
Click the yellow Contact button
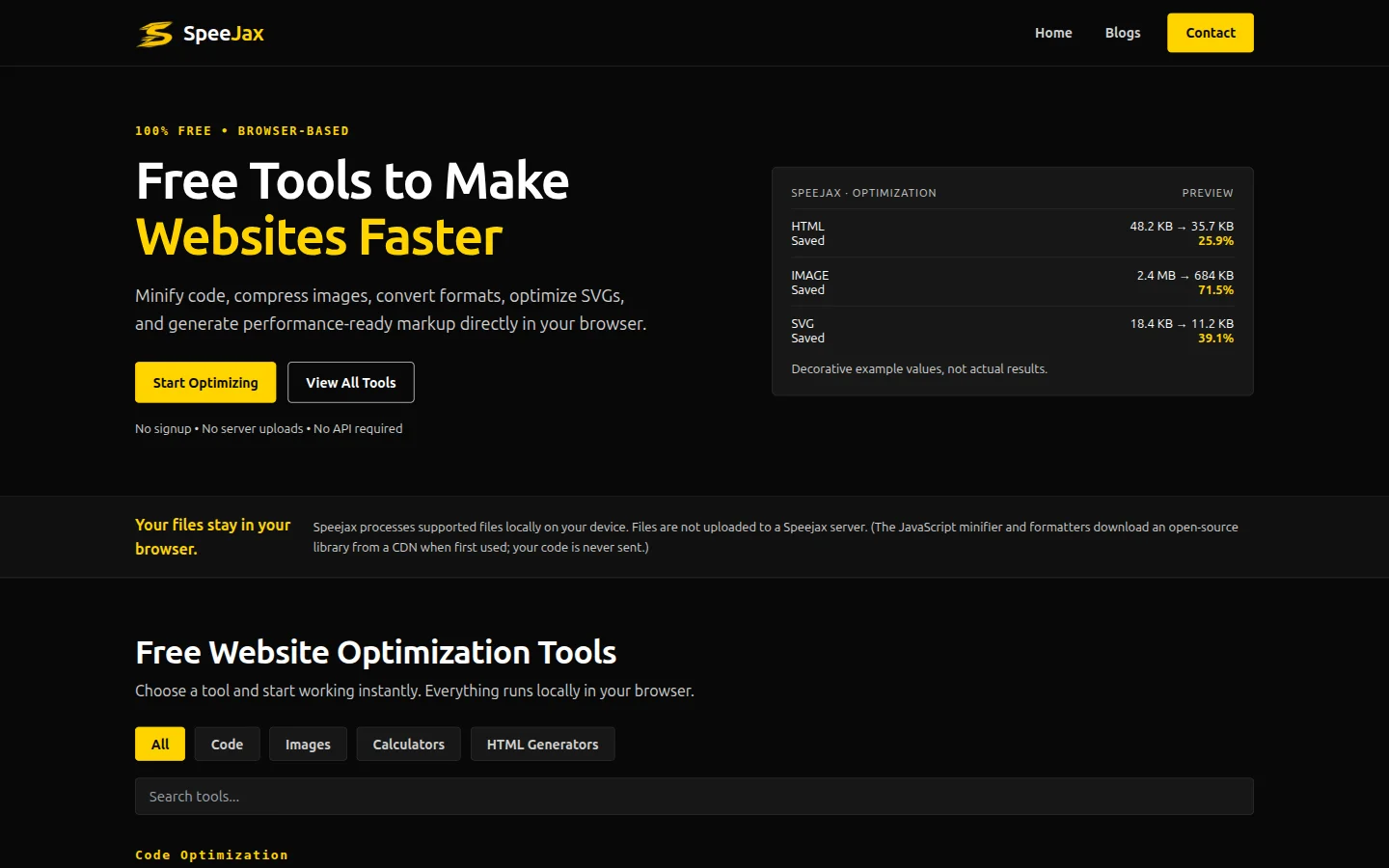(x=1211, y=33)
